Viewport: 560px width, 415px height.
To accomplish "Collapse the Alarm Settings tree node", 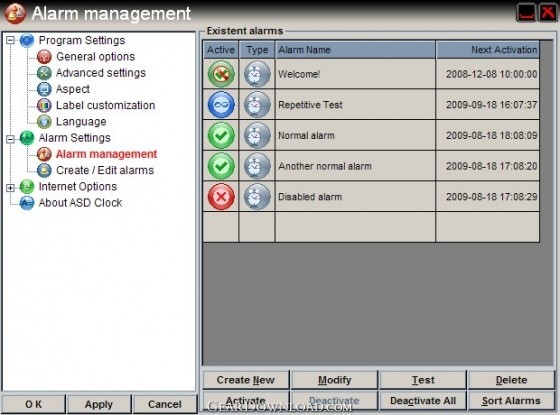I will point(11,139).
